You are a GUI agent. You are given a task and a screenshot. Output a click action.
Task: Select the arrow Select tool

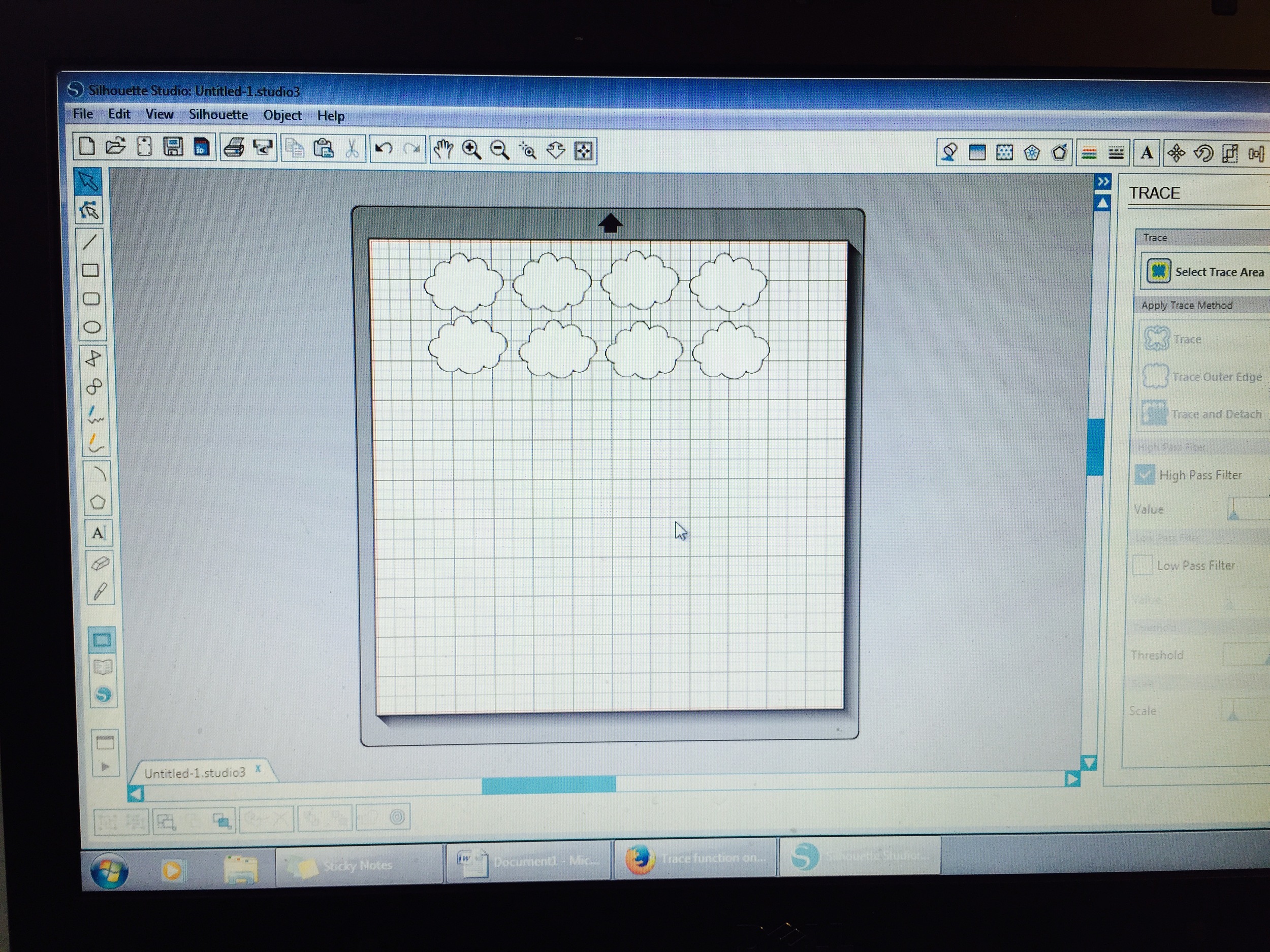click(88, 182)
